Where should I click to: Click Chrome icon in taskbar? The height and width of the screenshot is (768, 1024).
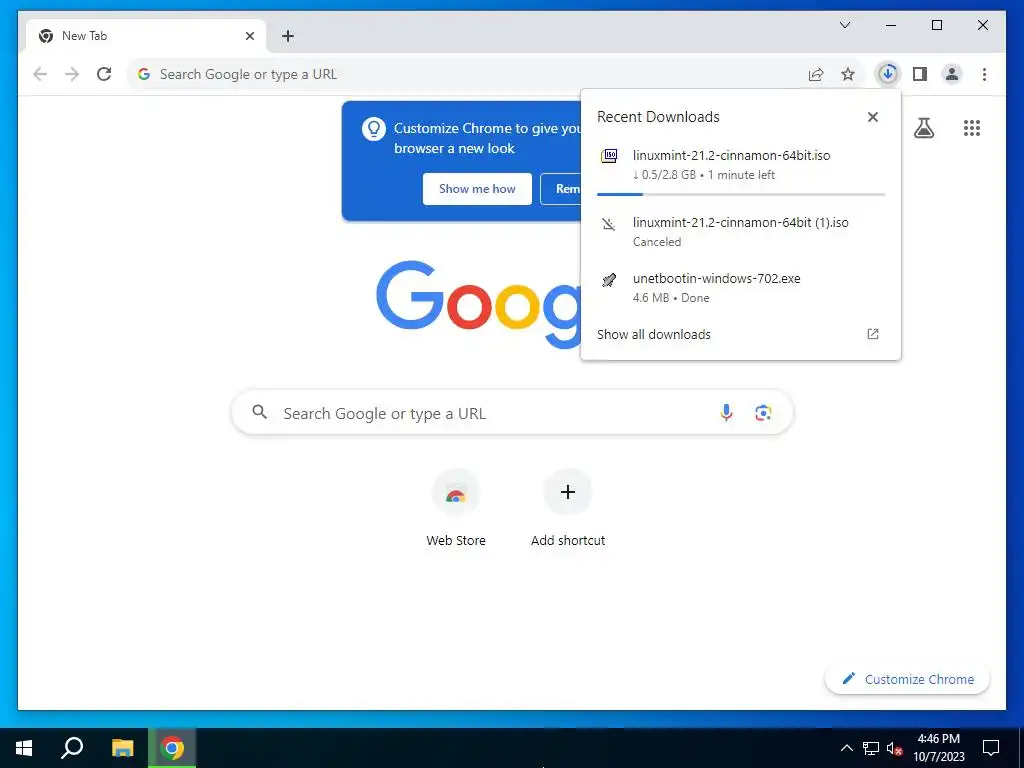(172, 748)
